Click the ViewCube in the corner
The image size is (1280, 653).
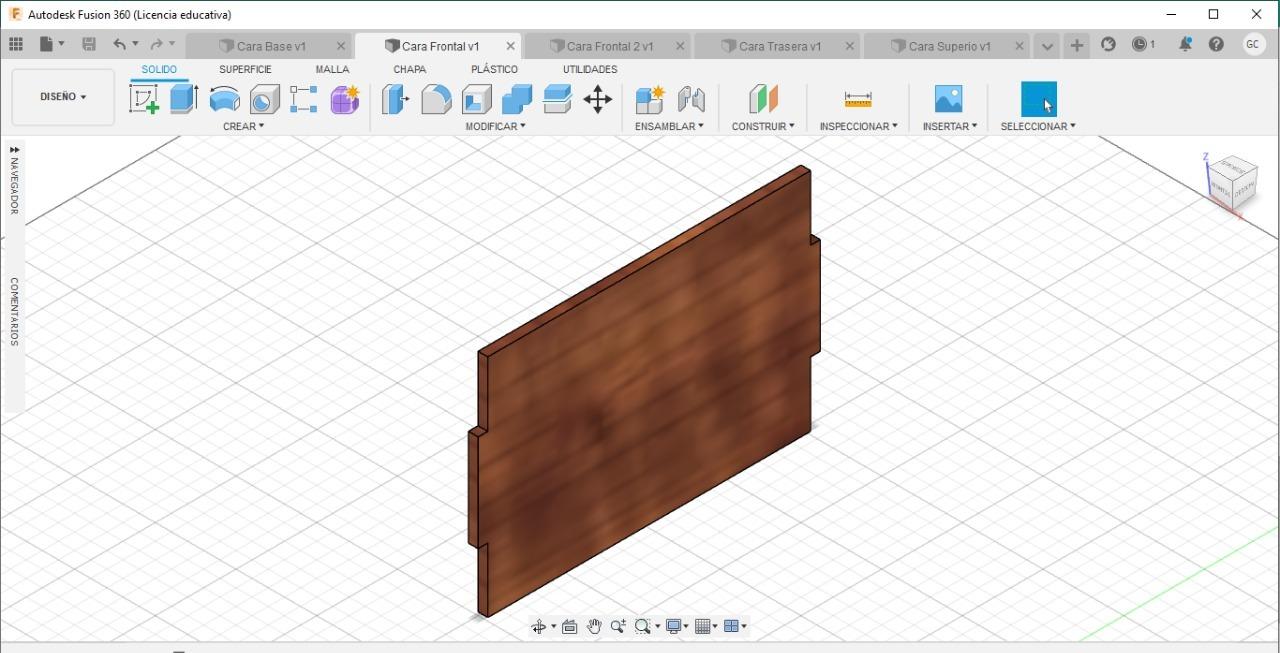[x=1231, y=182]
